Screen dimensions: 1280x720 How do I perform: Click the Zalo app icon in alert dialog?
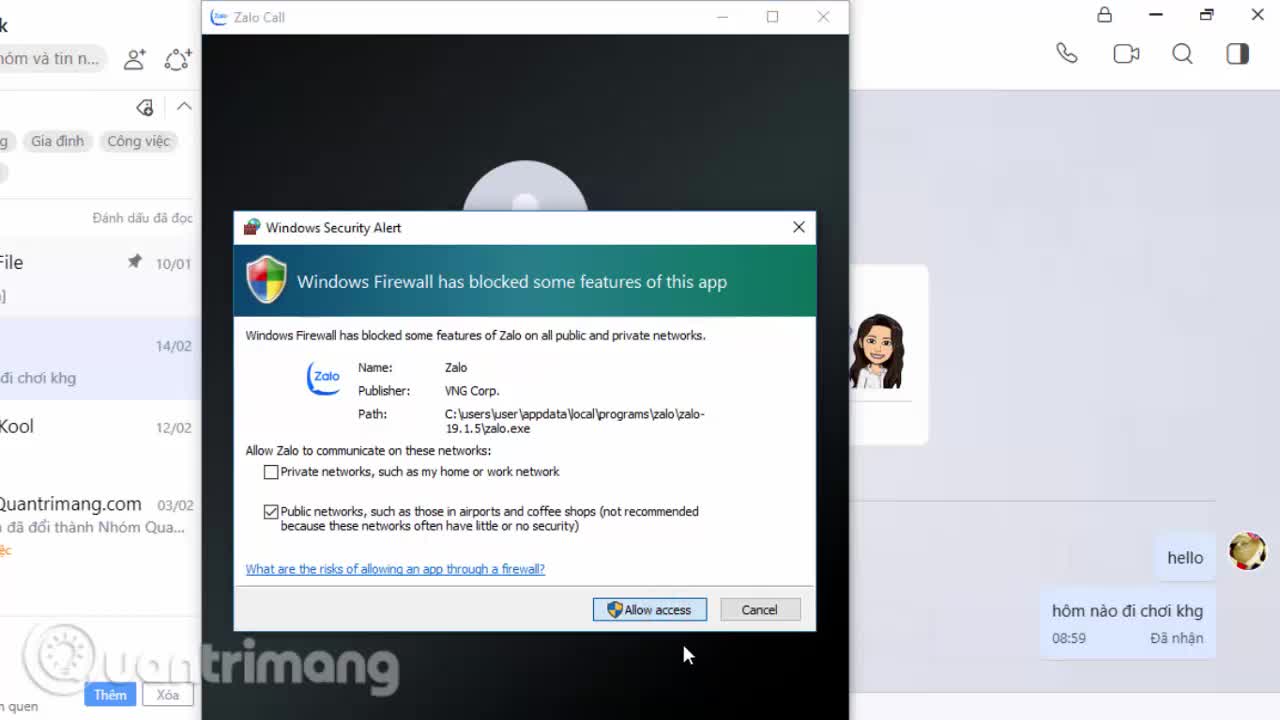324,379
